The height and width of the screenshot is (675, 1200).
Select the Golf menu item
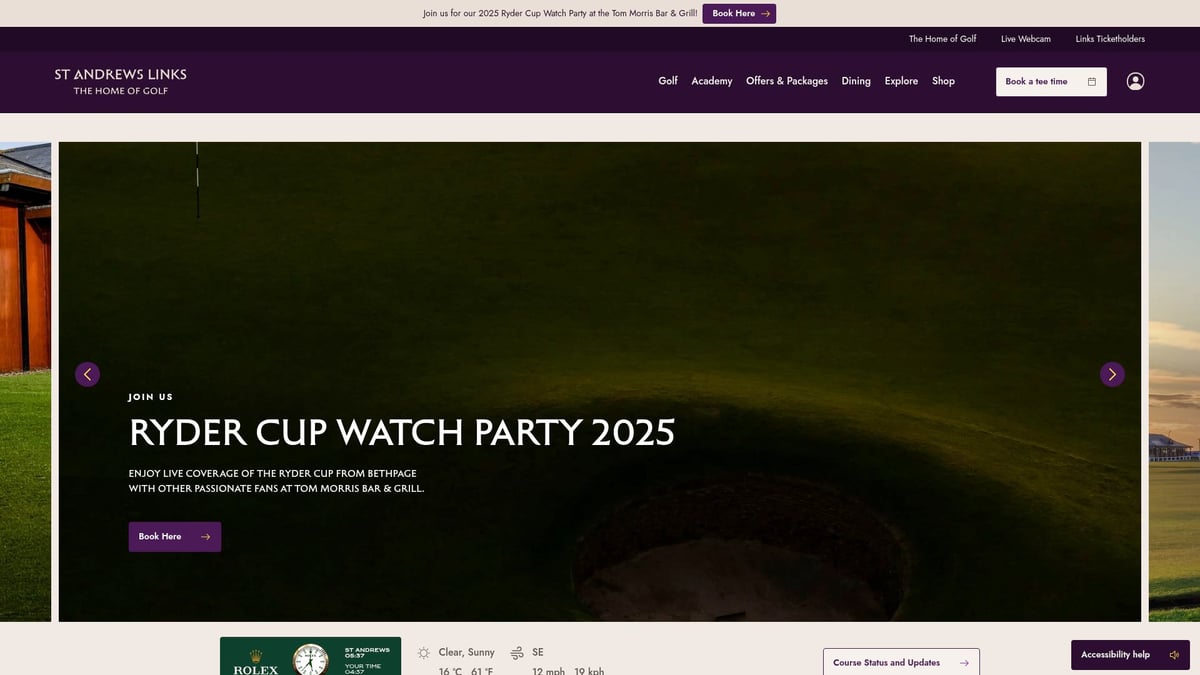point(667,81)
